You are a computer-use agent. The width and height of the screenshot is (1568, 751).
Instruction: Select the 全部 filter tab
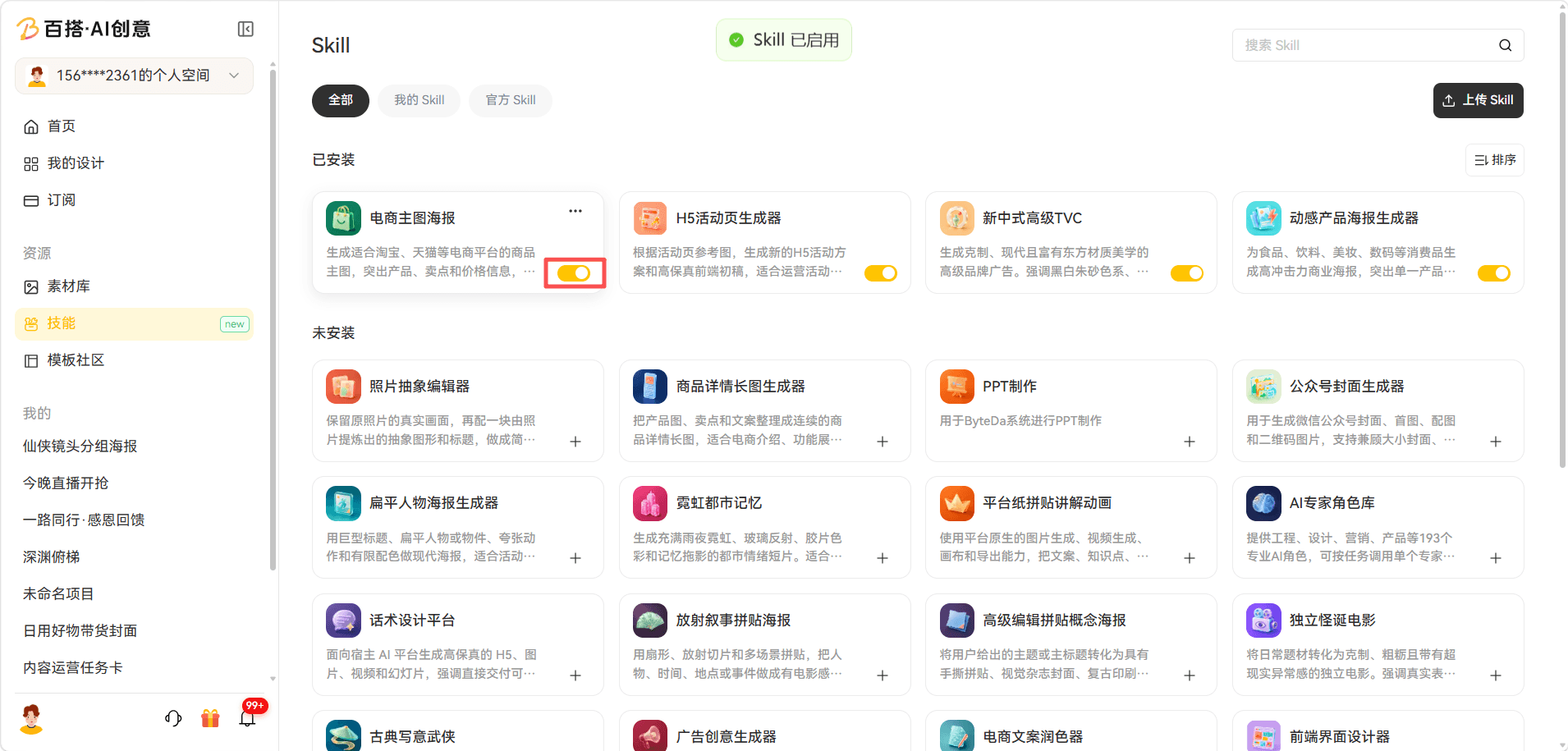[x=341, y=100]
